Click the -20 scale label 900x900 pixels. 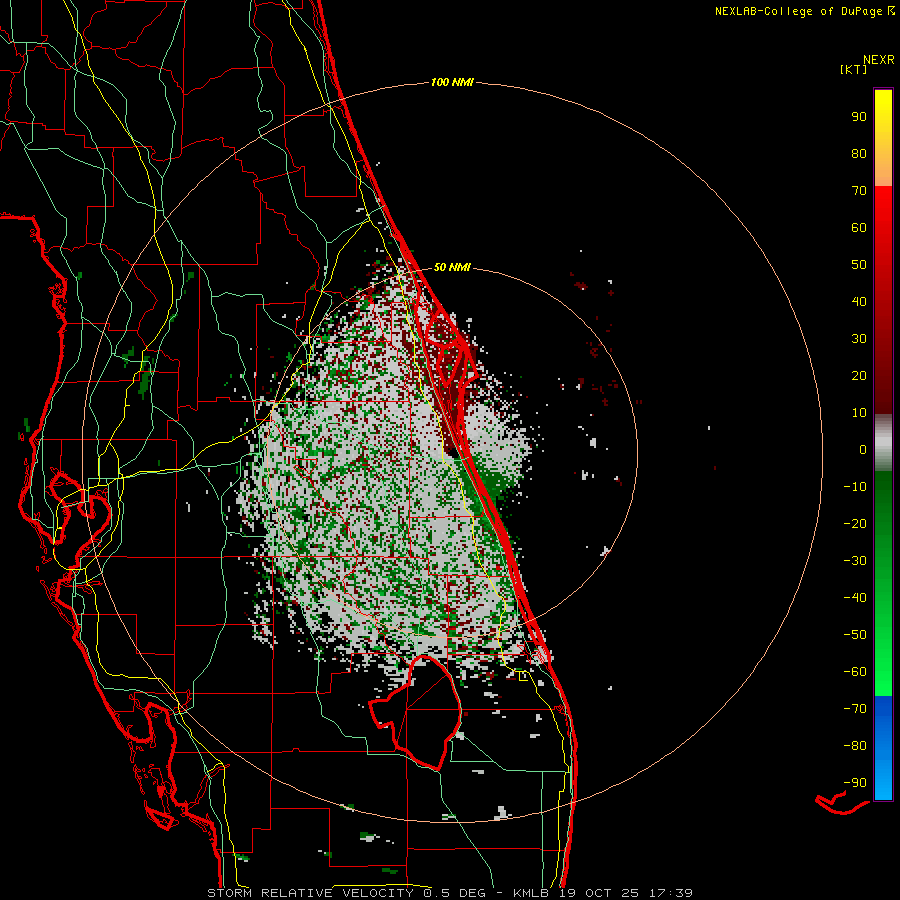tap(855, 523)
